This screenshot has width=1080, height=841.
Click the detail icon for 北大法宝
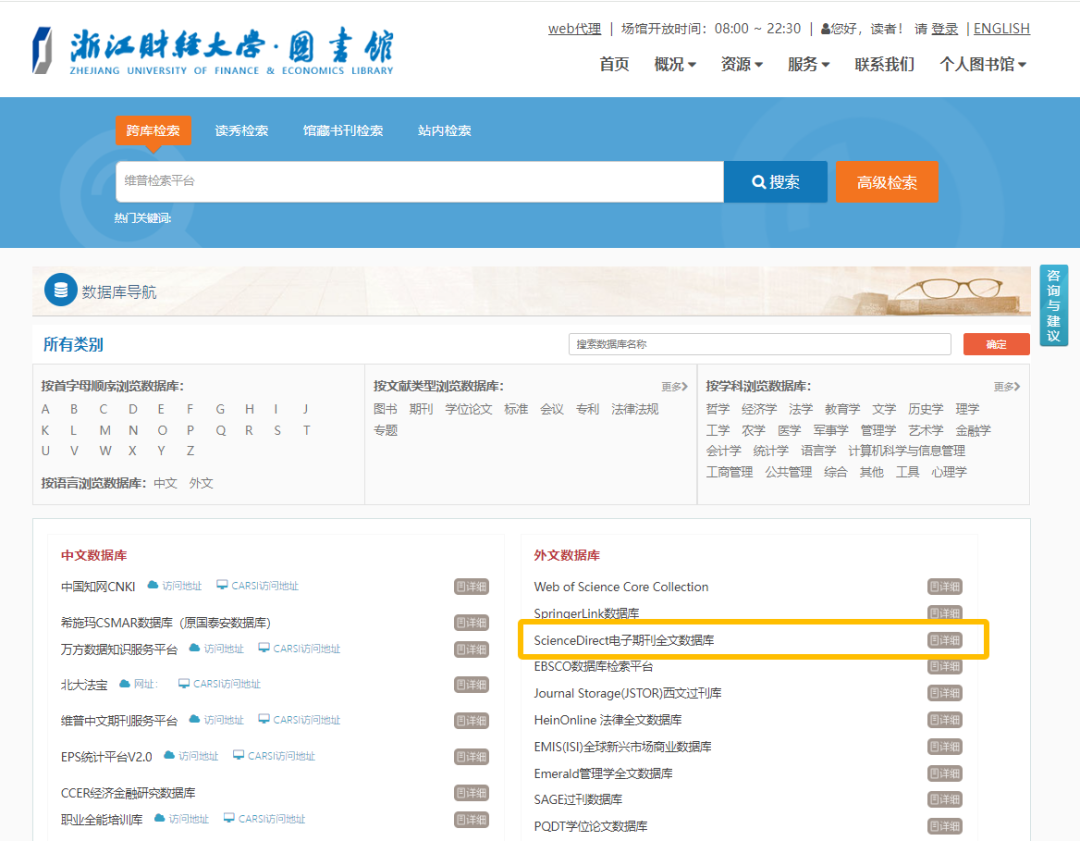[x=471, y=685]
